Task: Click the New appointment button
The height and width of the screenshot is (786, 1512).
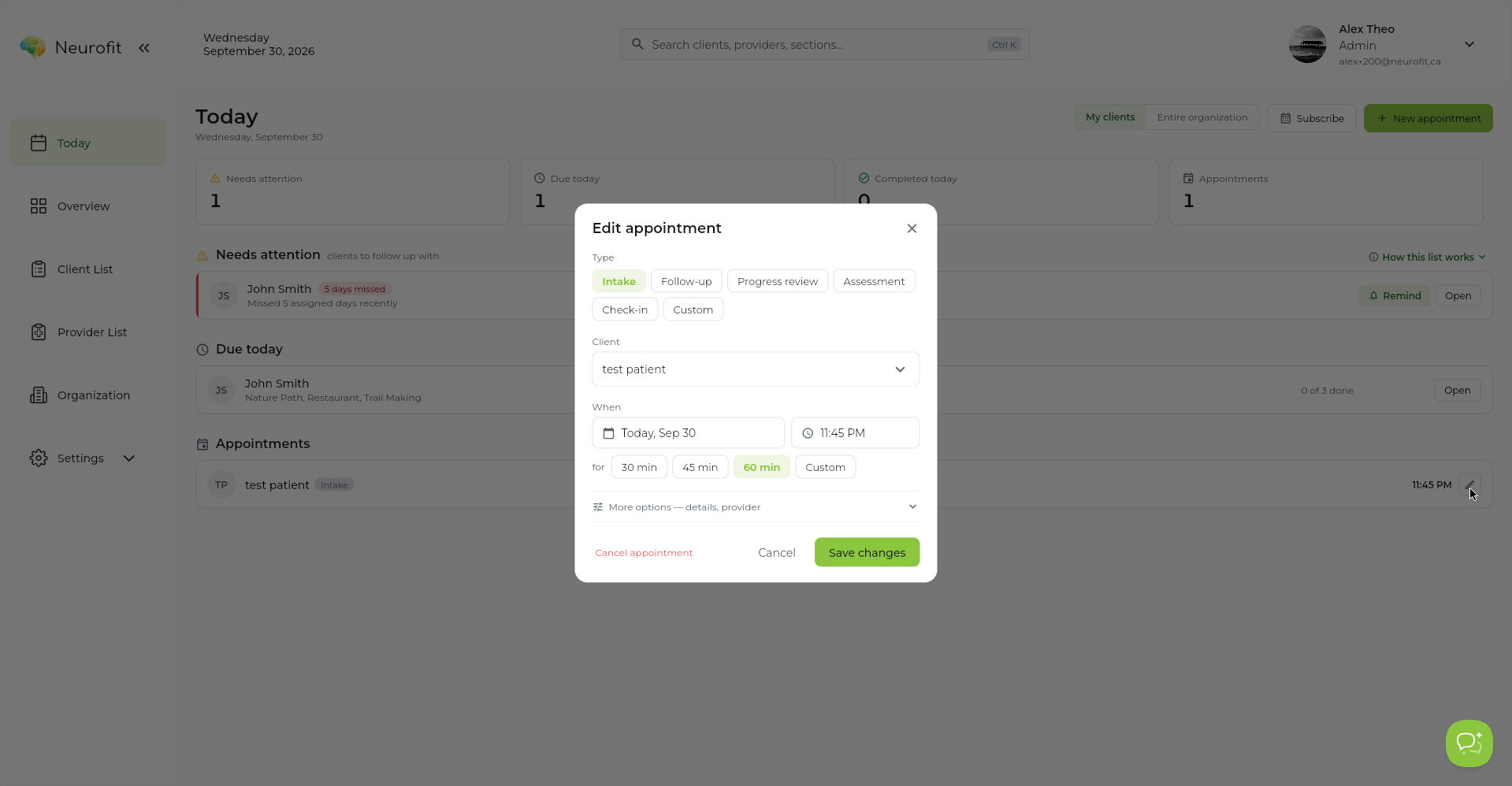Action: click(1428, 118)
